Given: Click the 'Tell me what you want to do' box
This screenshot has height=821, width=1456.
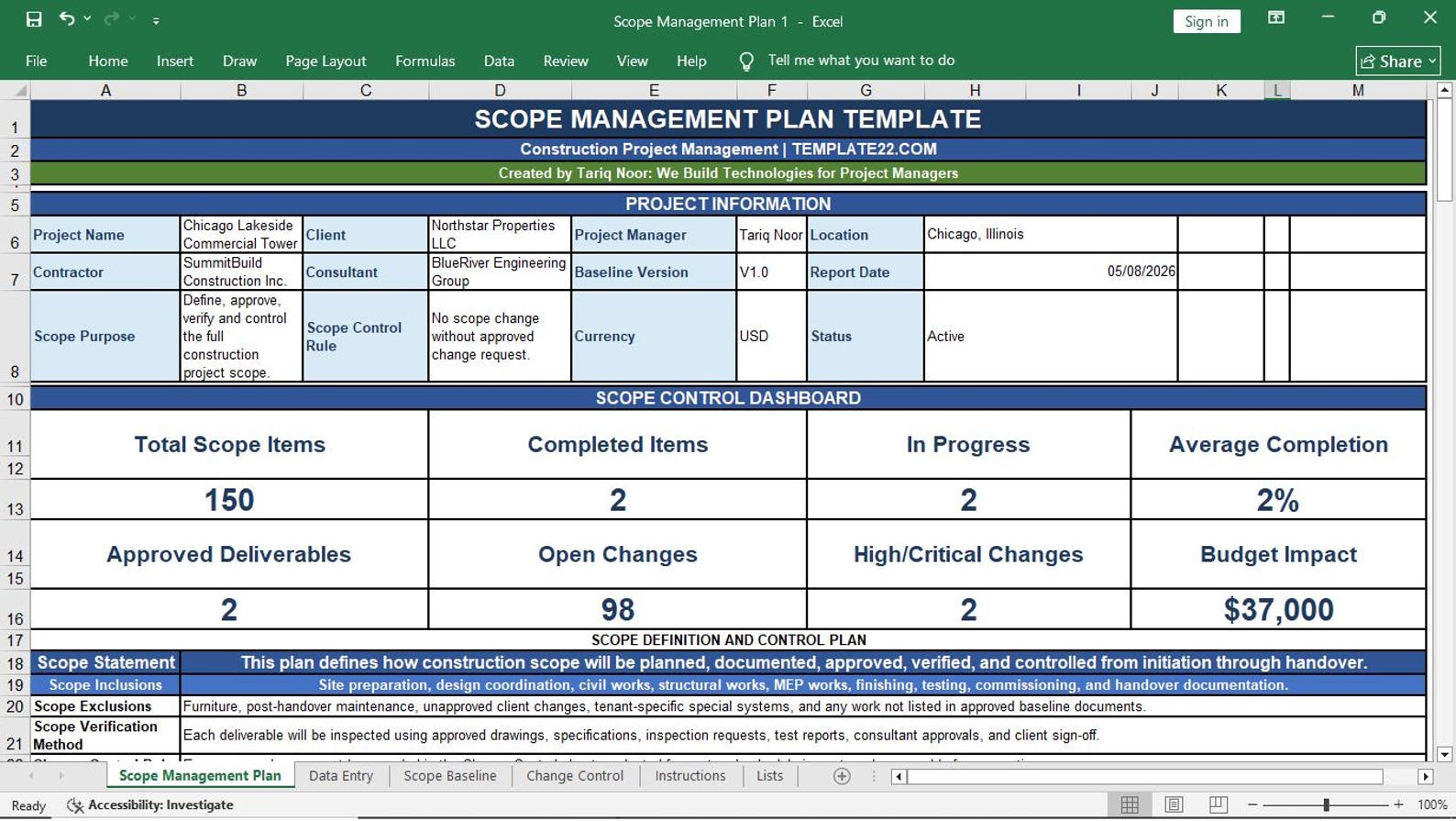Looking at the screenshot, I should (x=861, y=61).
